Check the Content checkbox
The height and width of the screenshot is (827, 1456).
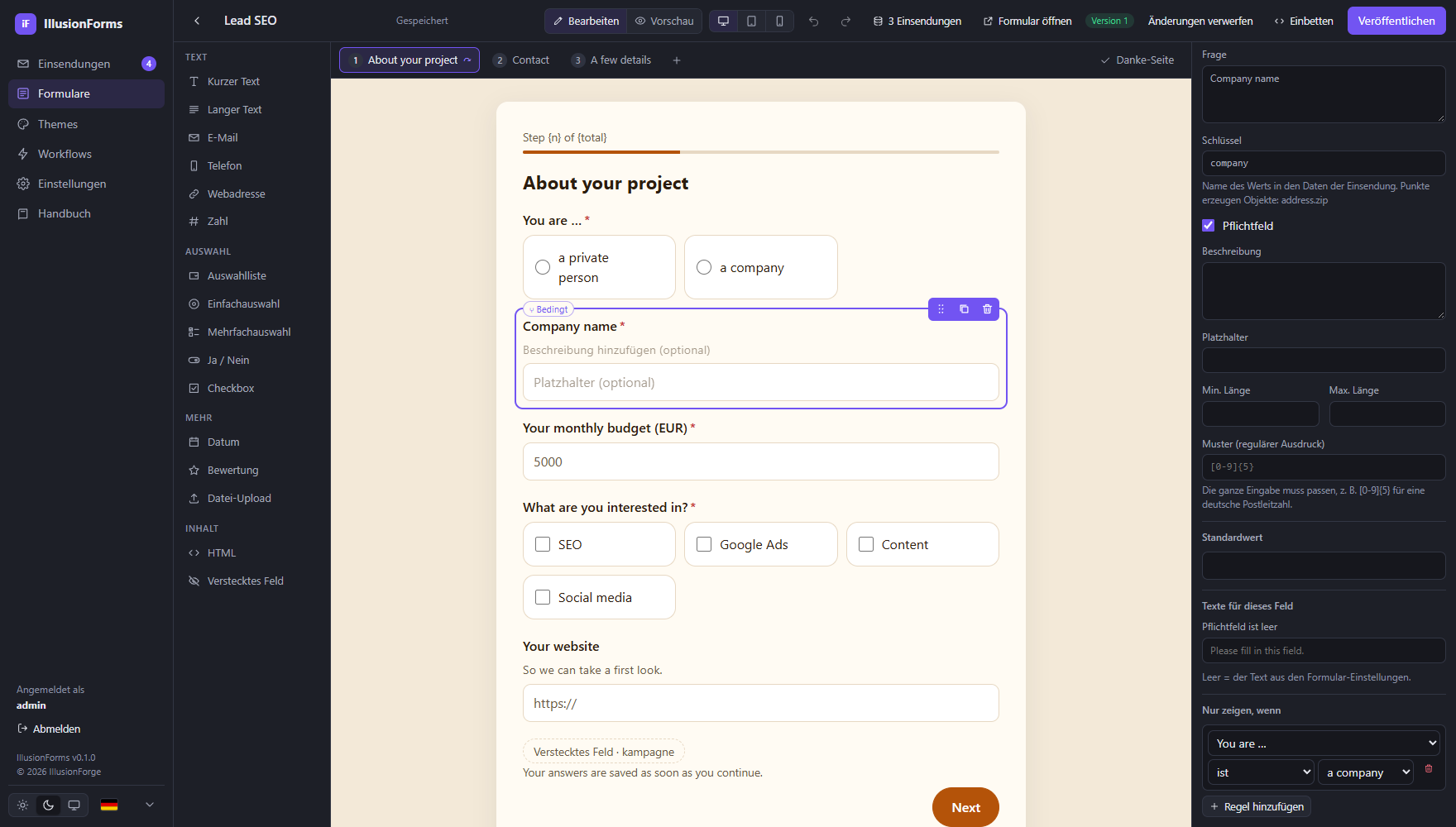[922, 544]
